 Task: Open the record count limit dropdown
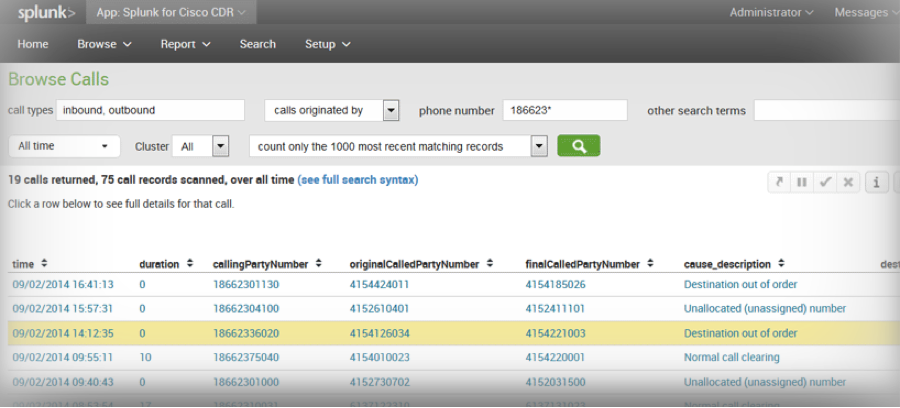539,146
